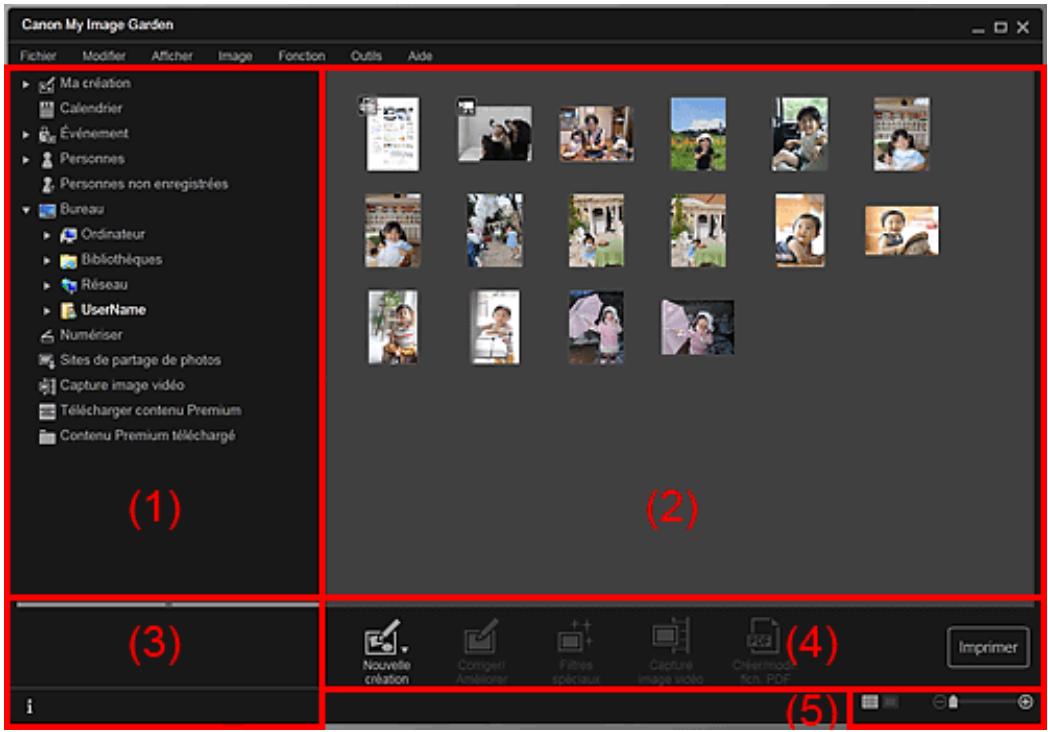Click the Numériser scanner icon
1048x732 pixels.
[x=46, y=336]
